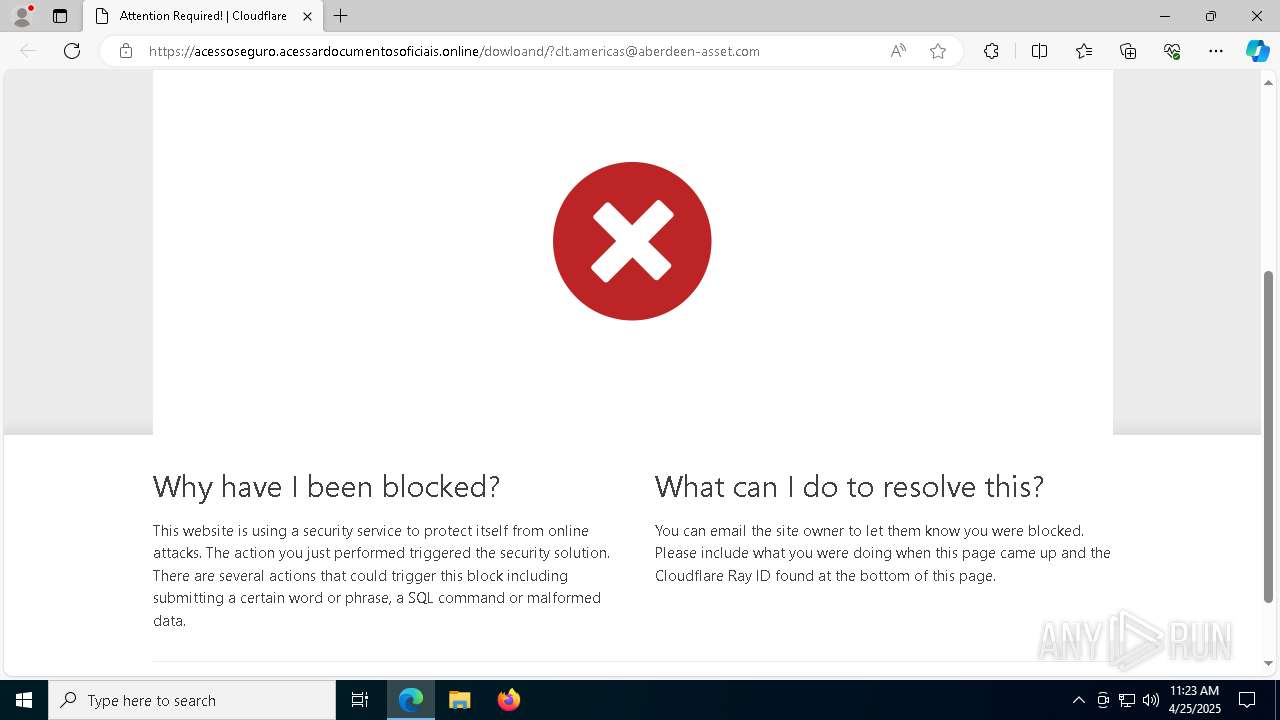Close the Attention Required Cloudflare tab
The height and width of the screenshot is (720, 1280).
(307, 16)
